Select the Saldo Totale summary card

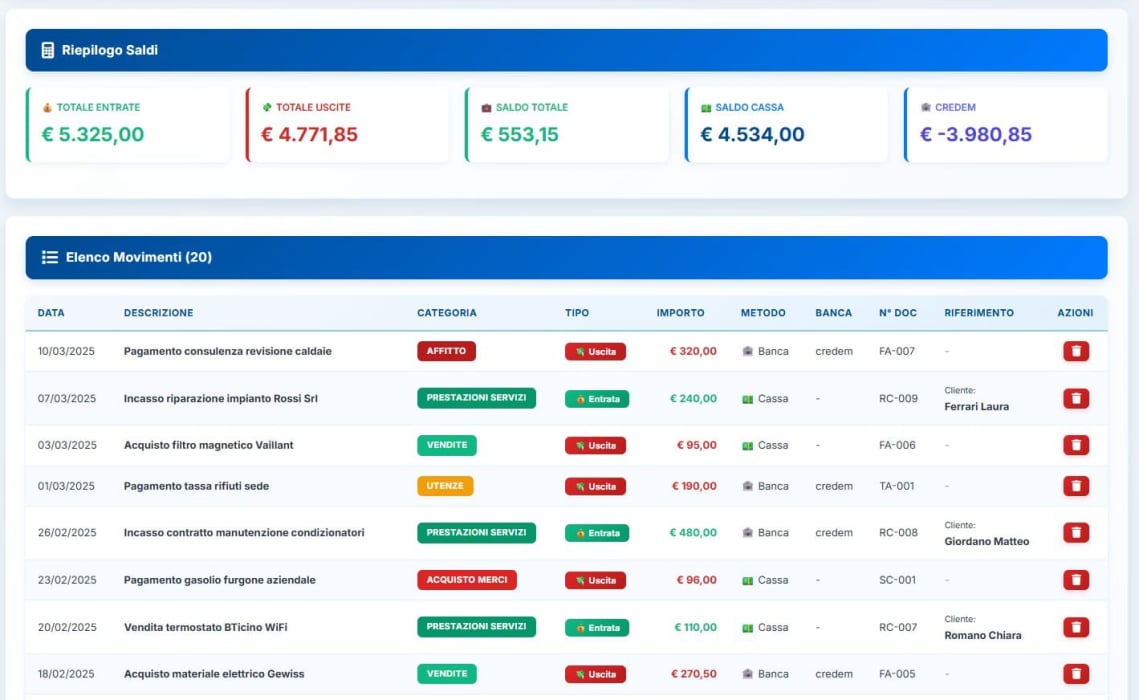coord(567,124)
